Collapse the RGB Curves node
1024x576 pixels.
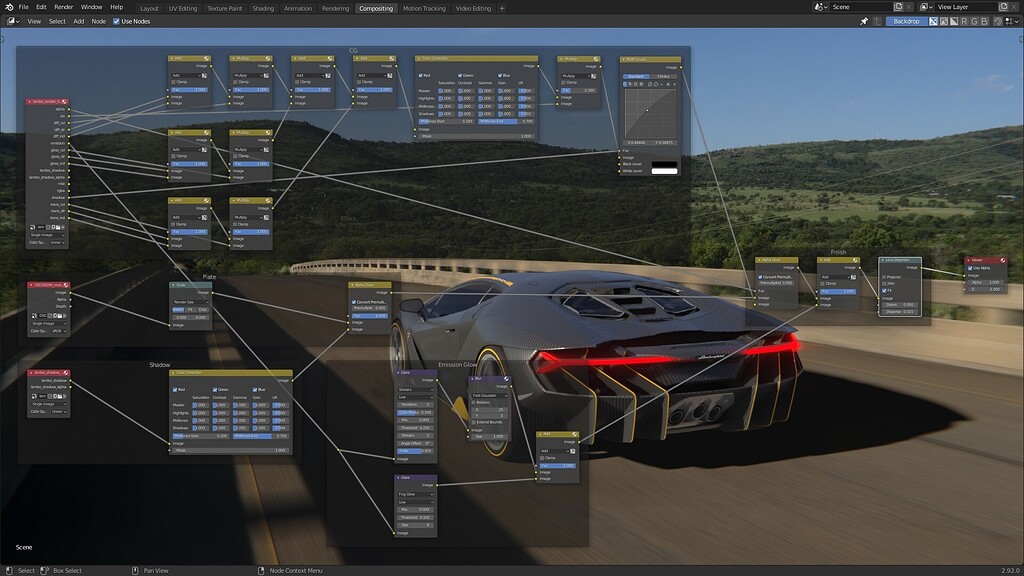click(624, 59)
